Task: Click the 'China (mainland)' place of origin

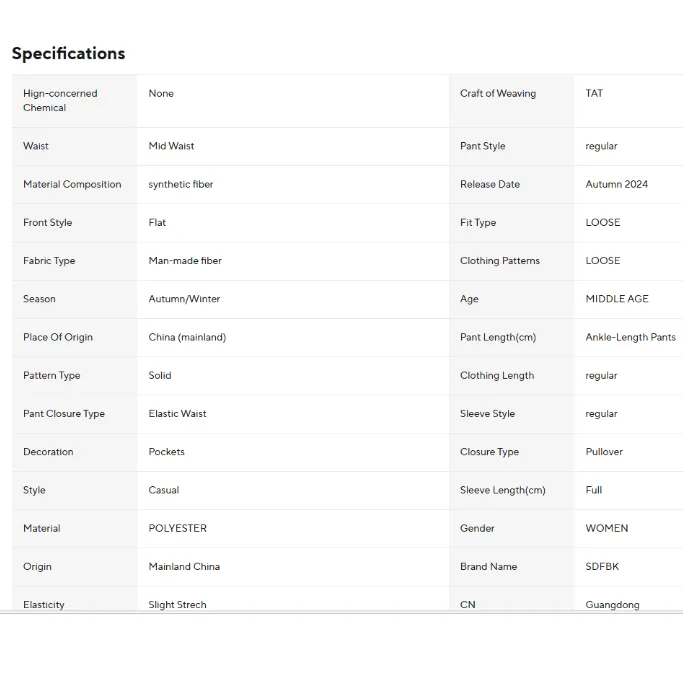Action: click(187, 337)
